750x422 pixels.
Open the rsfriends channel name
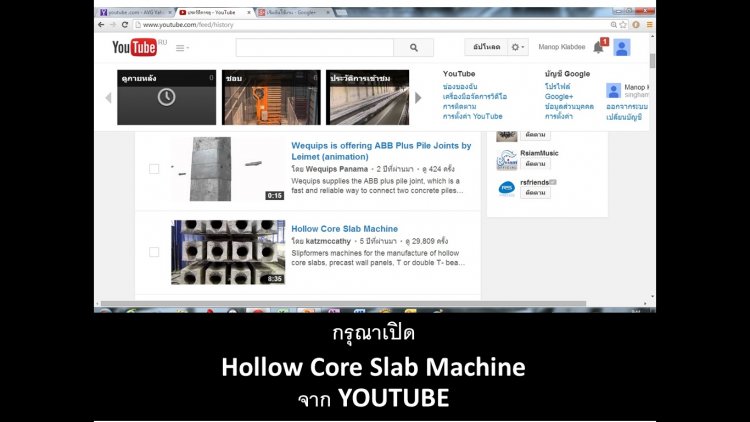[x=535, y=182]
